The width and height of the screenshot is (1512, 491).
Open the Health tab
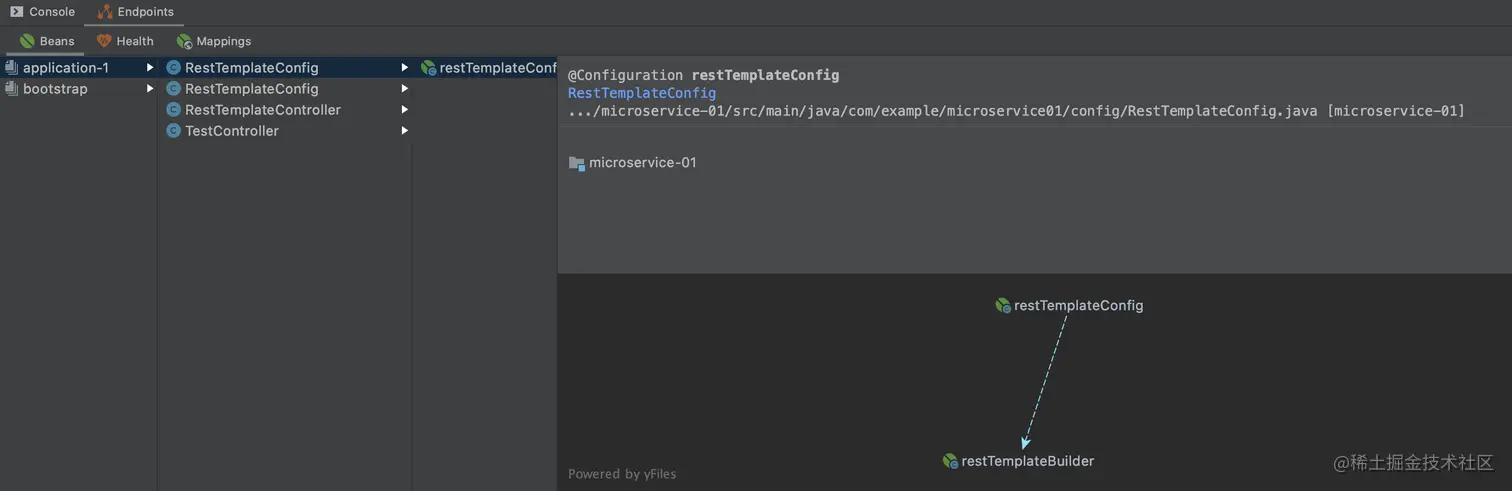click(126, 41)
